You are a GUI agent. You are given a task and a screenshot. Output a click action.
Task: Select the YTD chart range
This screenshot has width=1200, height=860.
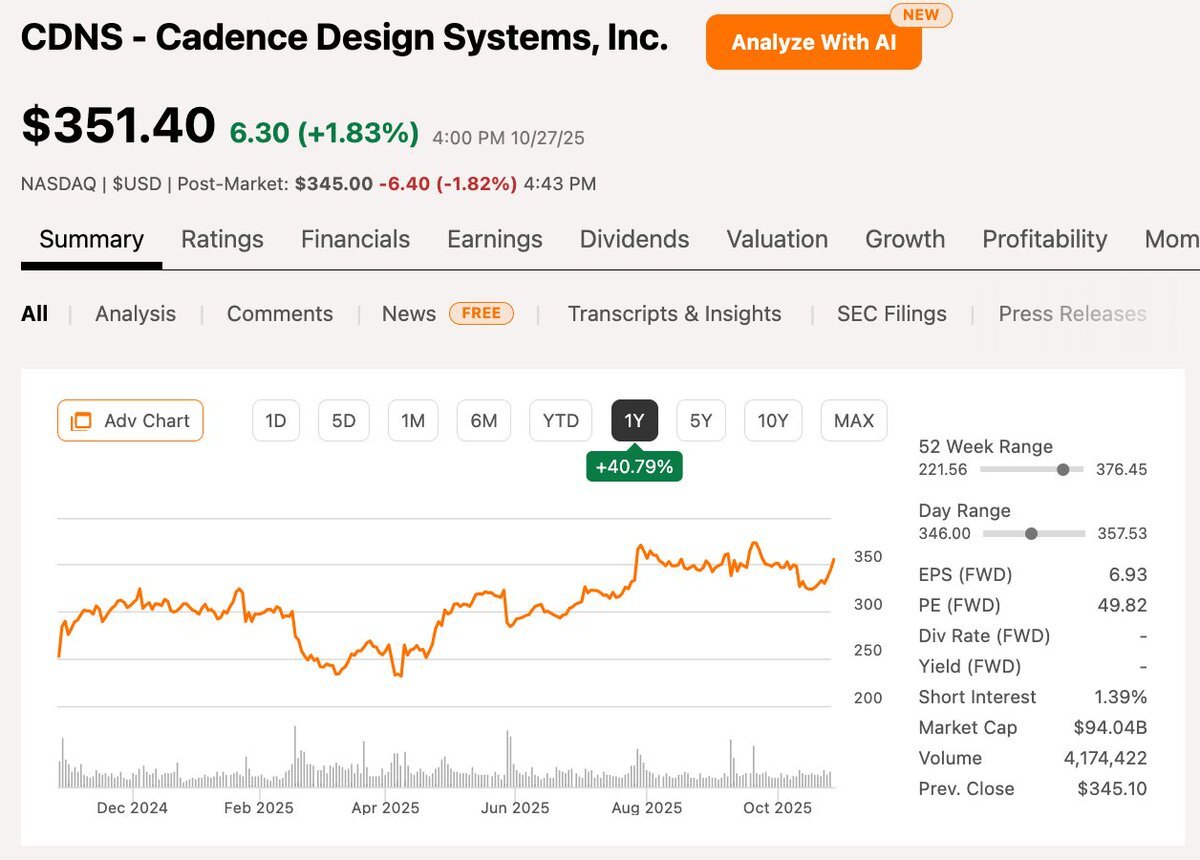560,421
